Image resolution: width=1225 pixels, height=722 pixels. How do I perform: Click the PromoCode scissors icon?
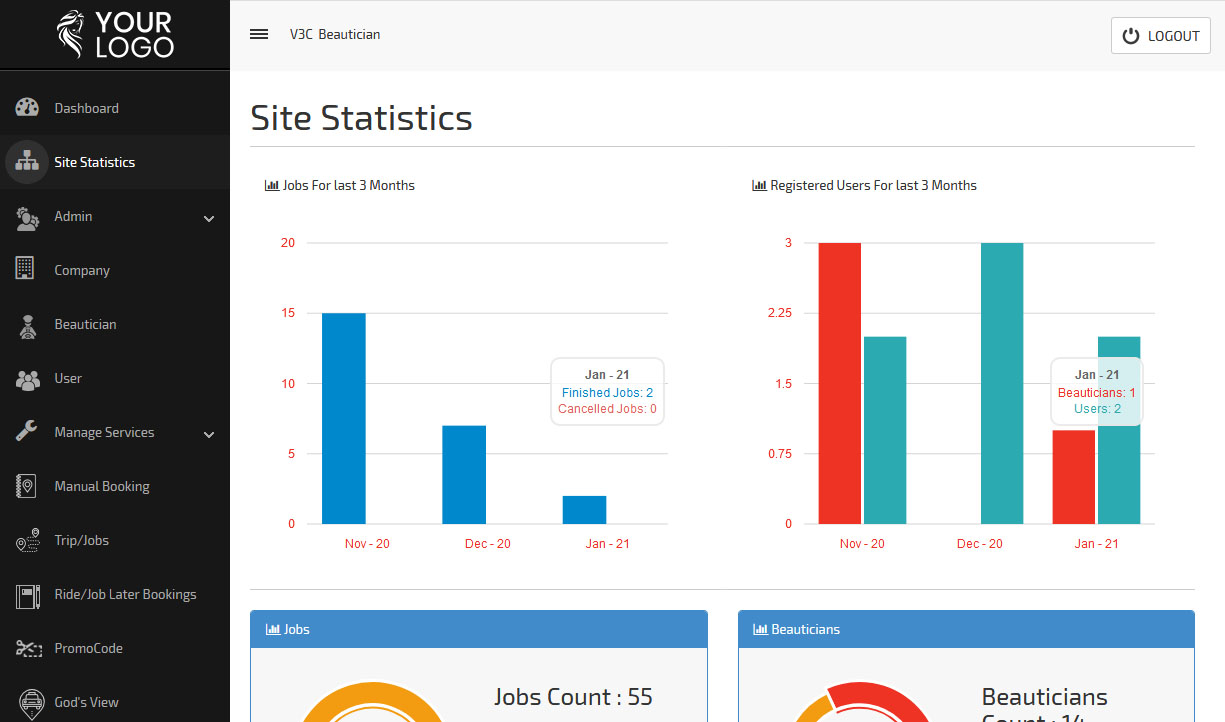click(x=27, y=648)
